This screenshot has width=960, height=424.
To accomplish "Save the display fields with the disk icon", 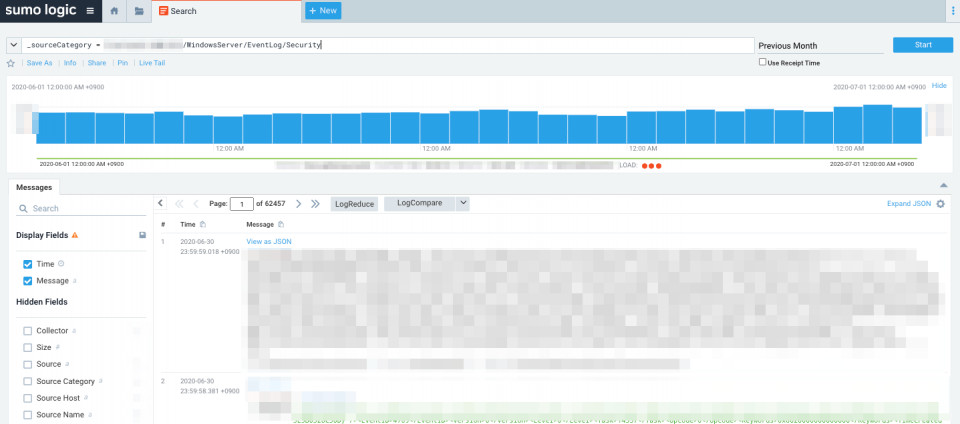I will (143, 235).
